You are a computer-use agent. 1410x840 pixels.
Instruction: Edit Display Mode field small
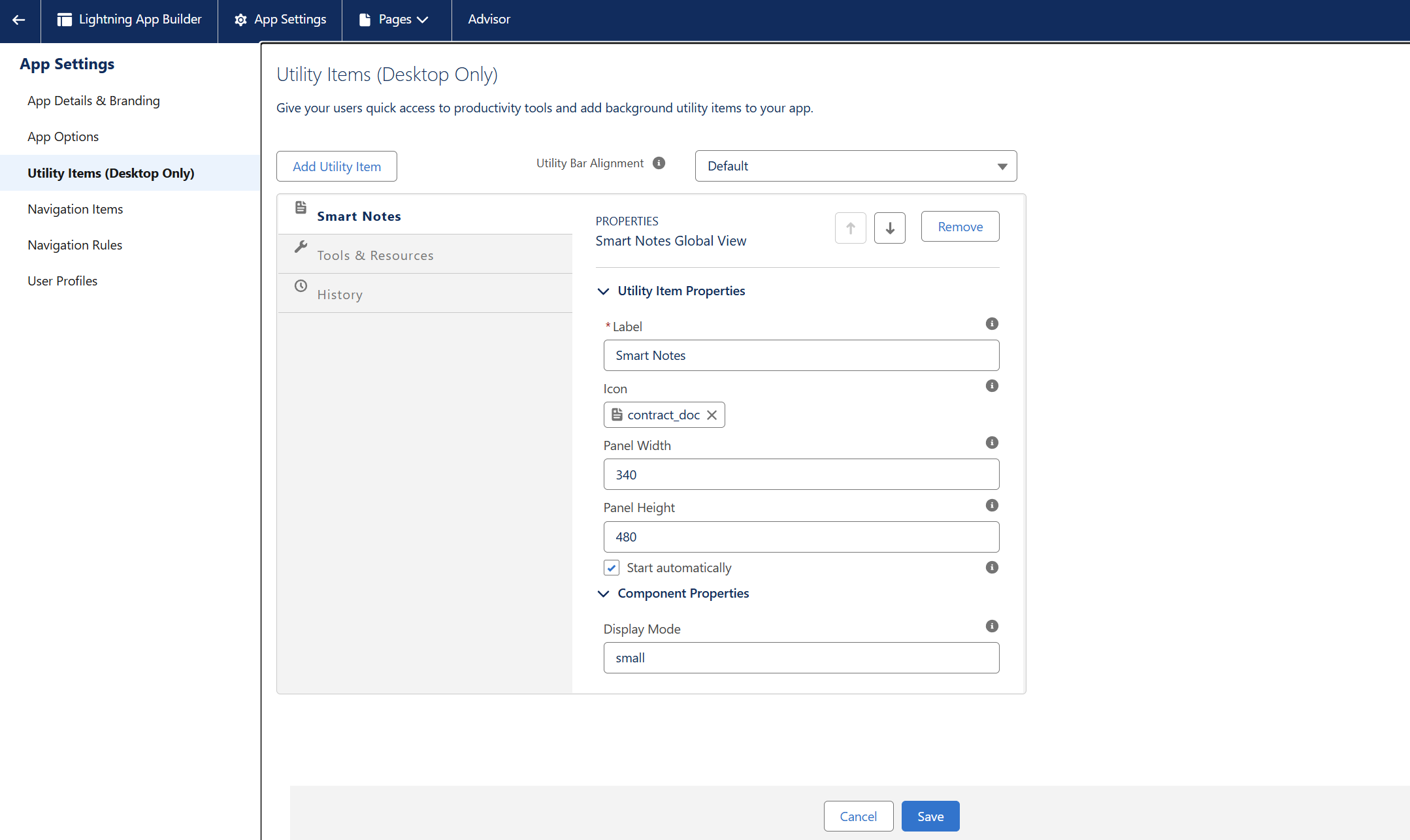(801, 658)
